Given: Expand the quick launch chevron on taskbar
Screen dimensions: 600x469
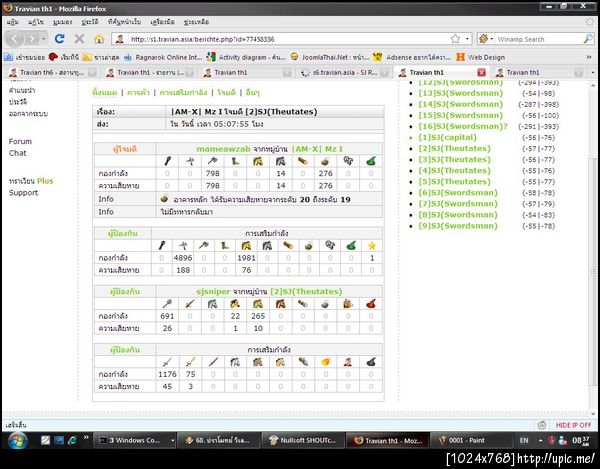Looking at the screenshot, I should [86, 437].
